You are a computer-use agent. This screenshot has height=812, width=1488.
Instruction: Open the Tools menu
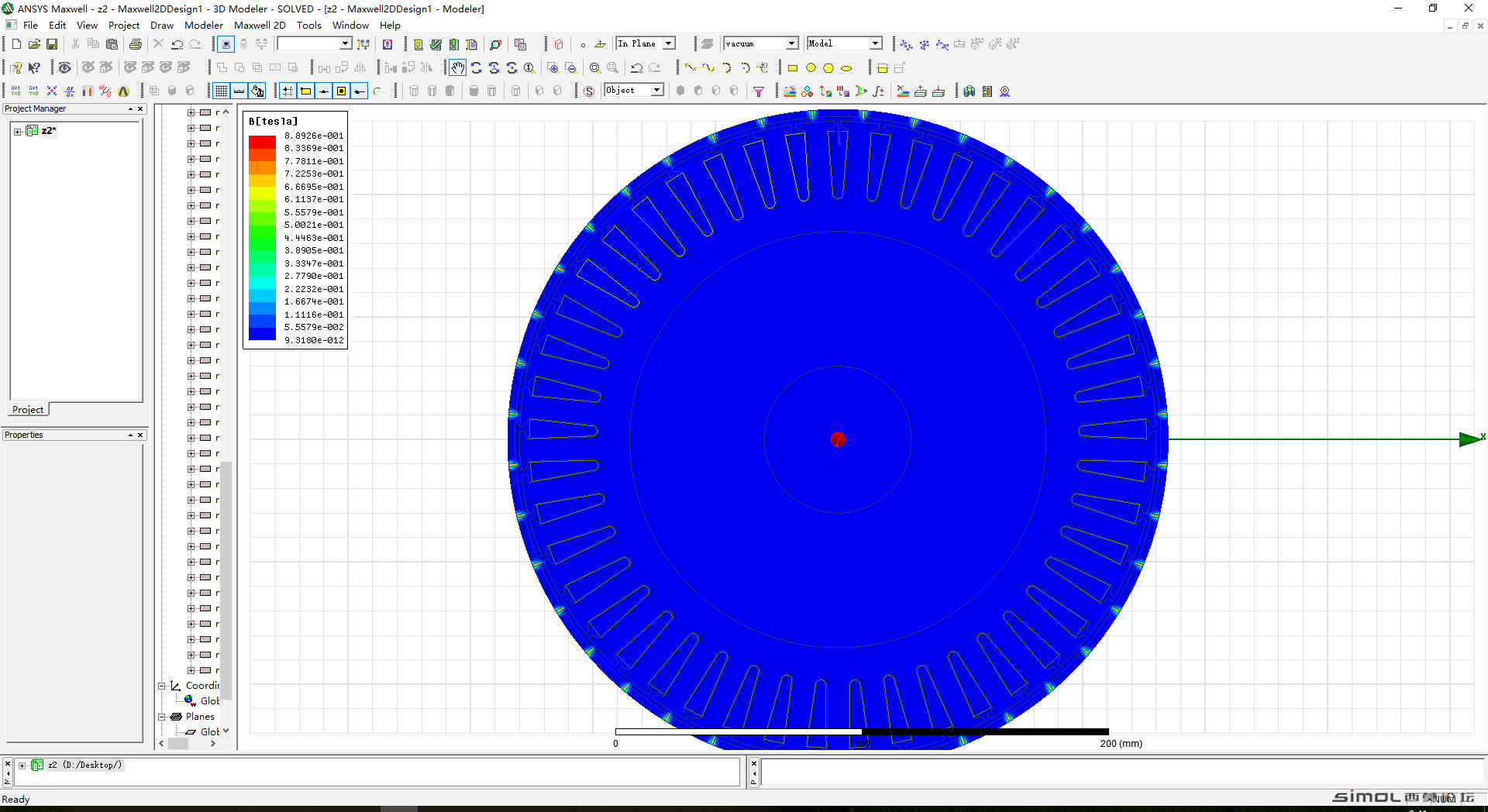[x=308, y=25]
